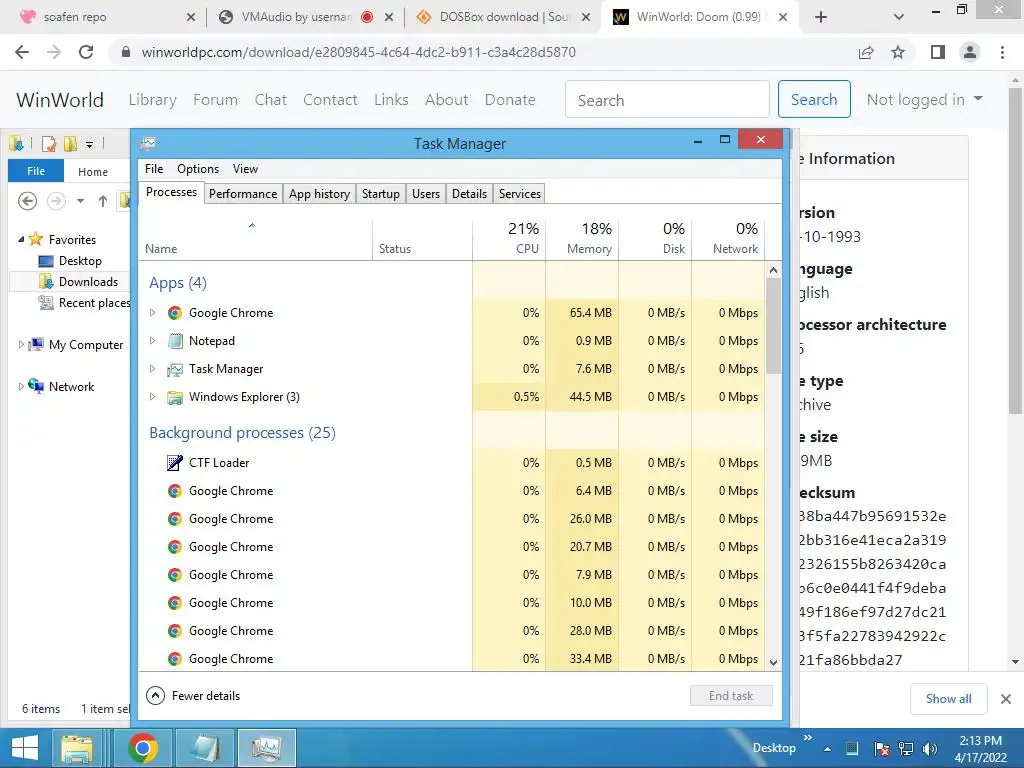The image size is (1024, 768).
Task: Open Task Manager View menu
Action: coord(246,169)
